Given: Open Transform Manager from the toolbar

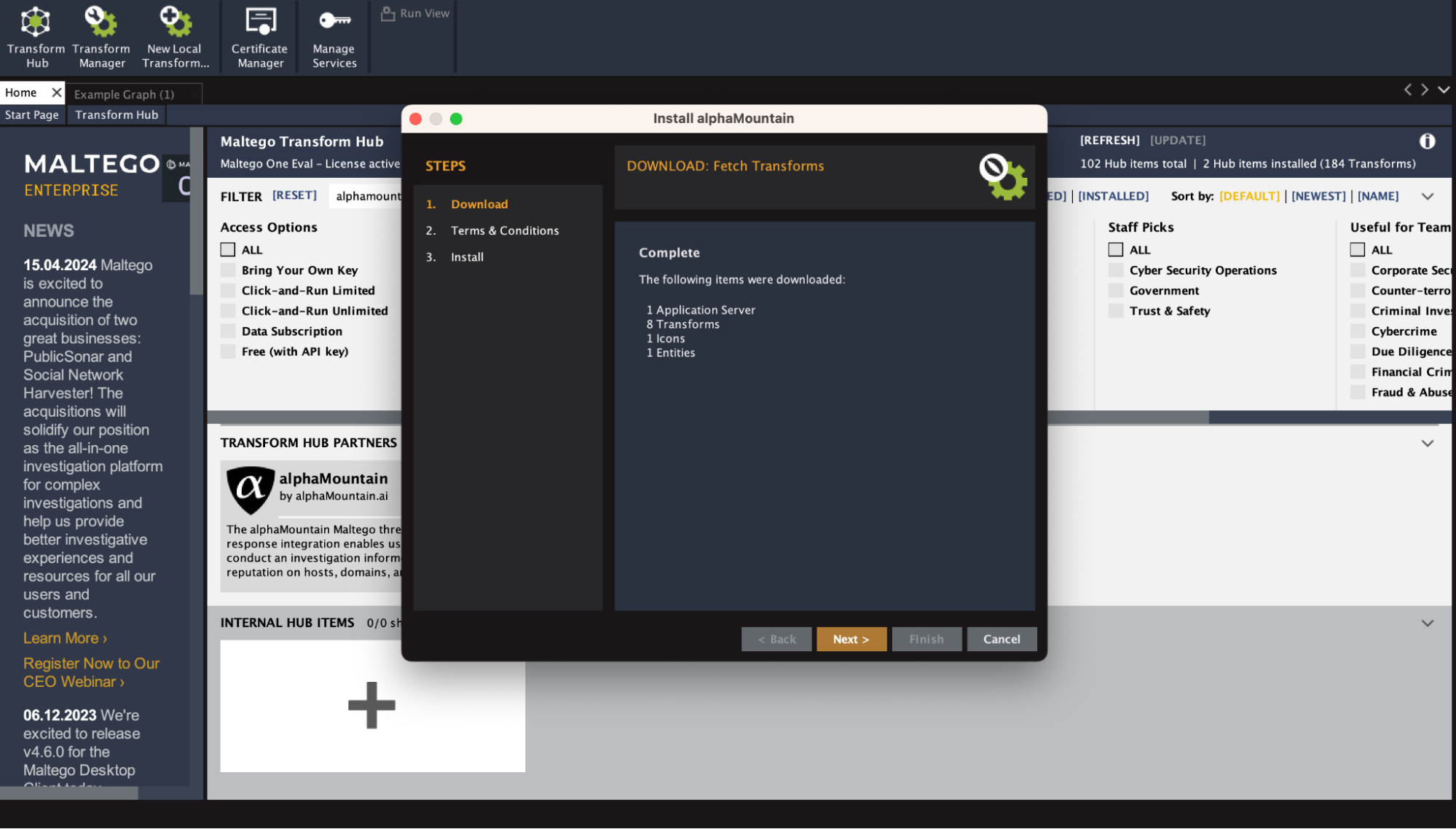Looking at the screenshot, I should 101,37.
